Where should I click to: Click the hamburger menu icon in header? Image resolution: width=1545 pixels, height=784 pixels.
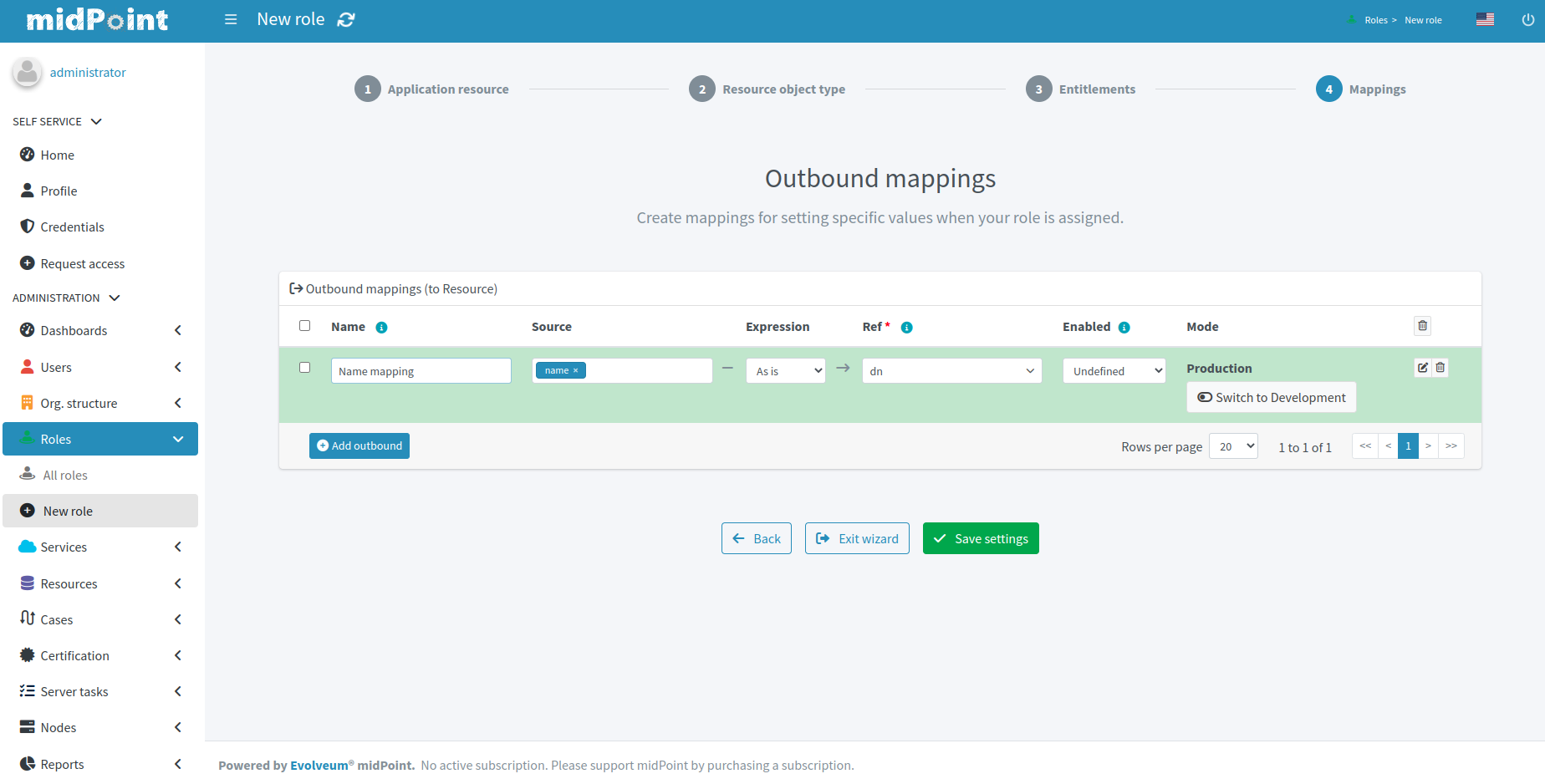231,19
